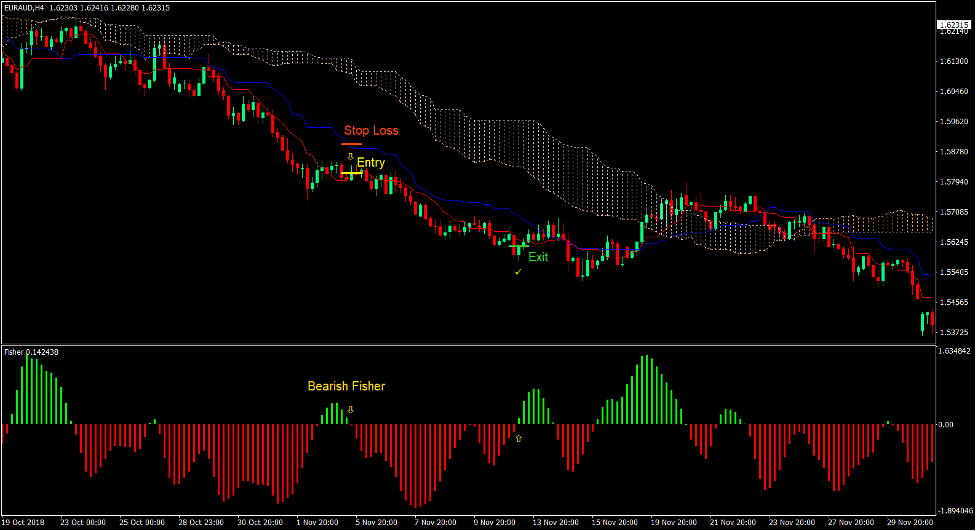Click the checkmark icon below the Exit line
Image resolution: width=977 pixels, height=531 pixels.
518,272
